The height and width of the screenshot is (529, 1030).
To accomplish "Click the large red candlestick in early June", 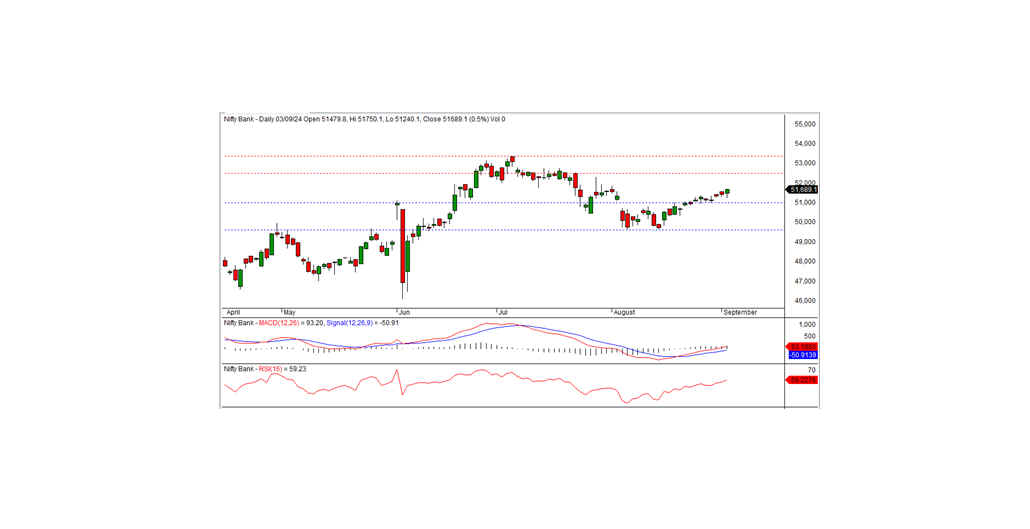I will click(402, 246).
